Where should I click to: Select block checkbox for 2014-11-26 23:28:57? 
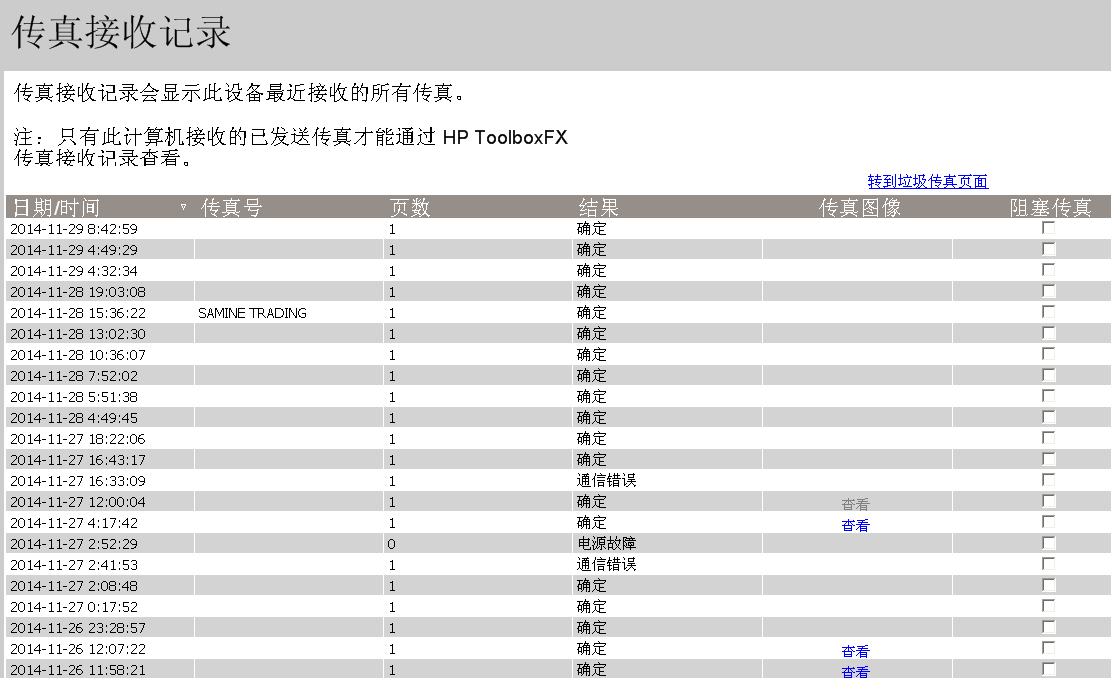(1048, 627)
